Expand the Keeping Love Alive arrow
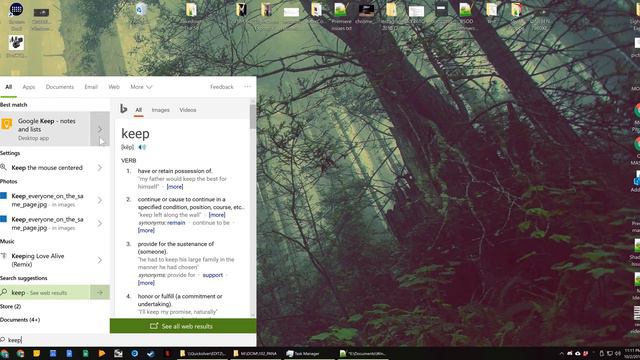This screenshot has height=360, width=640. pyautogui.click(x=100, y=260)
